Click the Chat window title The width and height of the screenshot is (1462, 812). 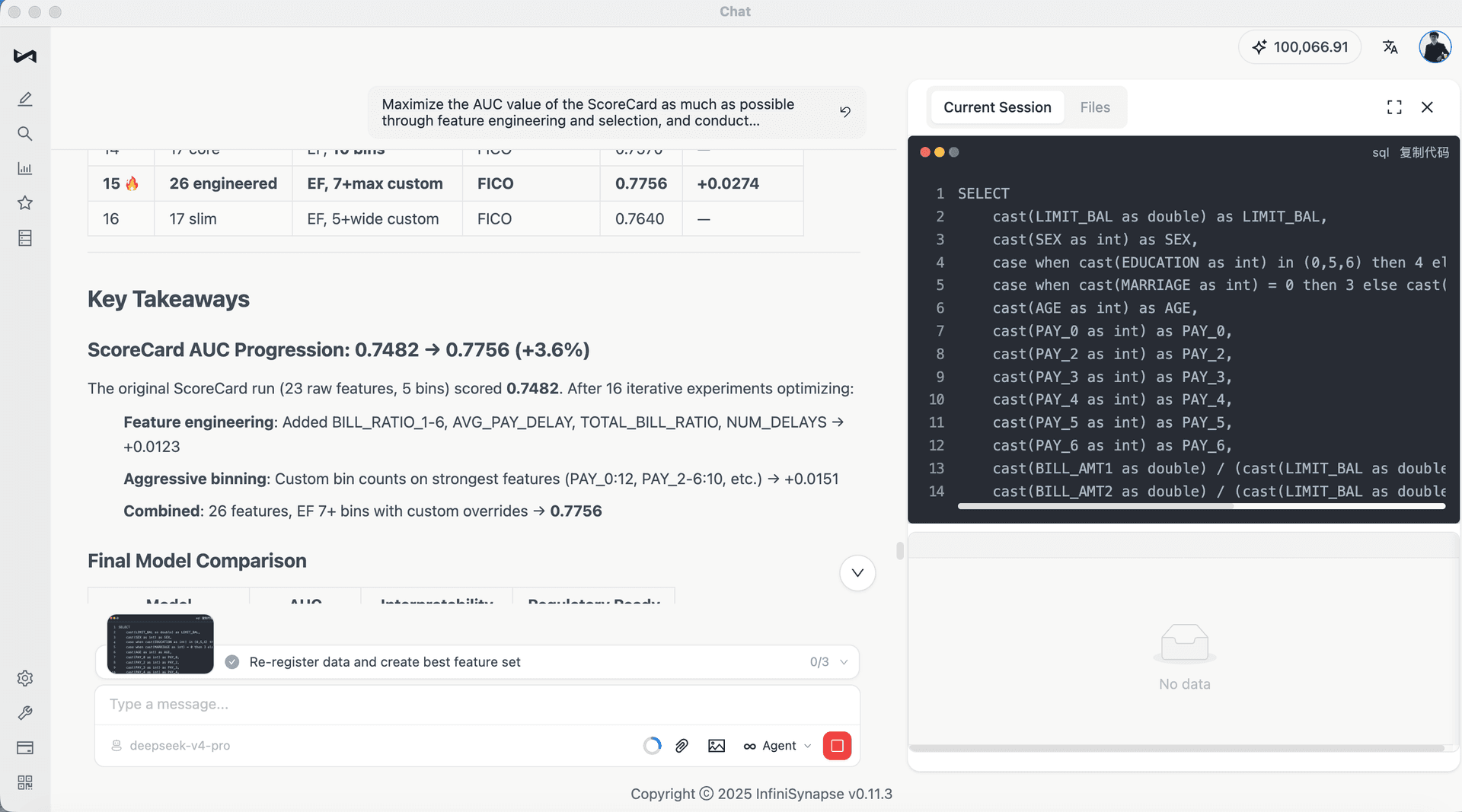[735, 11]
